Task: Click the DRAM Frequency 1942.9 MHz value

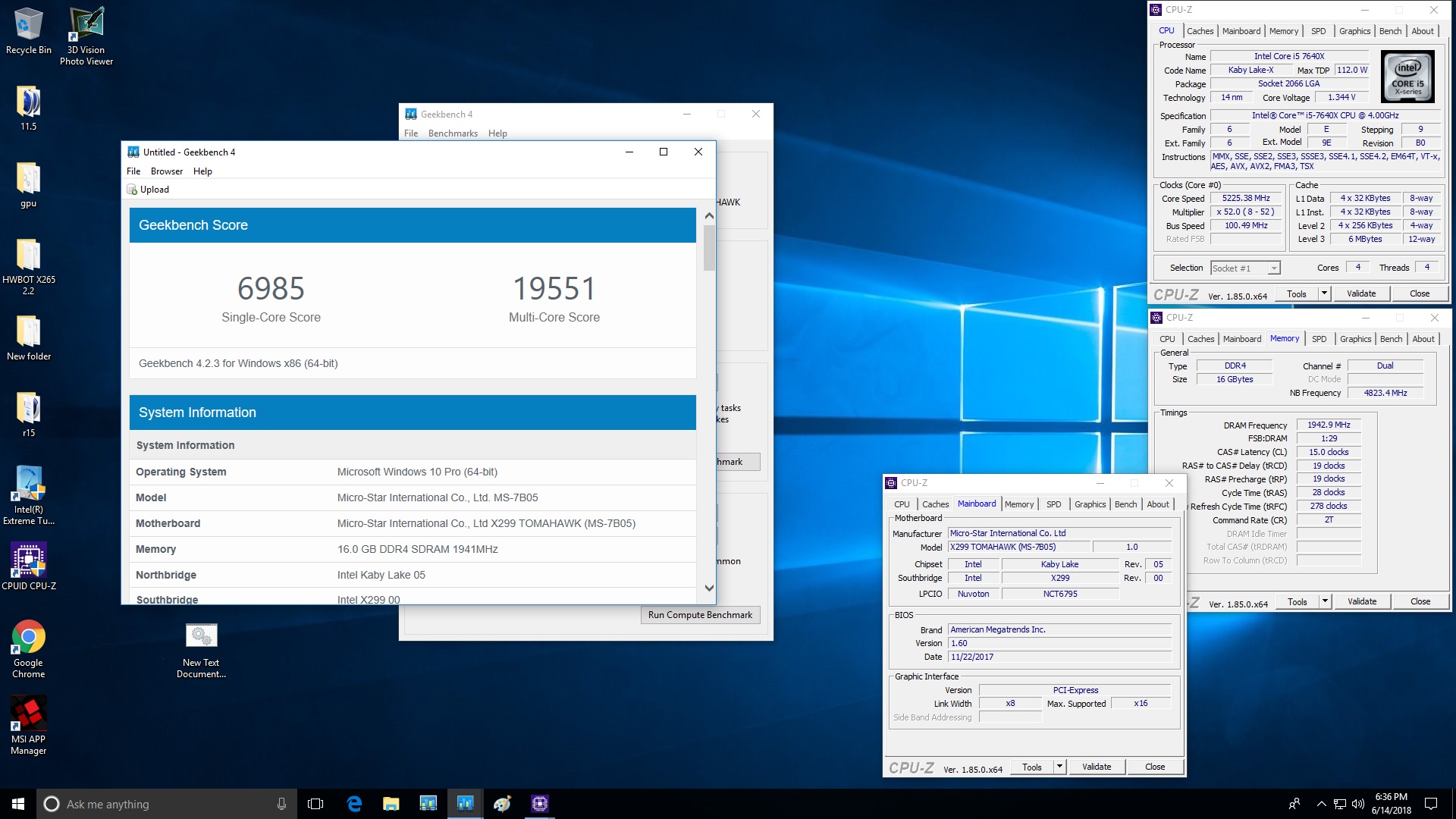Action: (1329, 425)
